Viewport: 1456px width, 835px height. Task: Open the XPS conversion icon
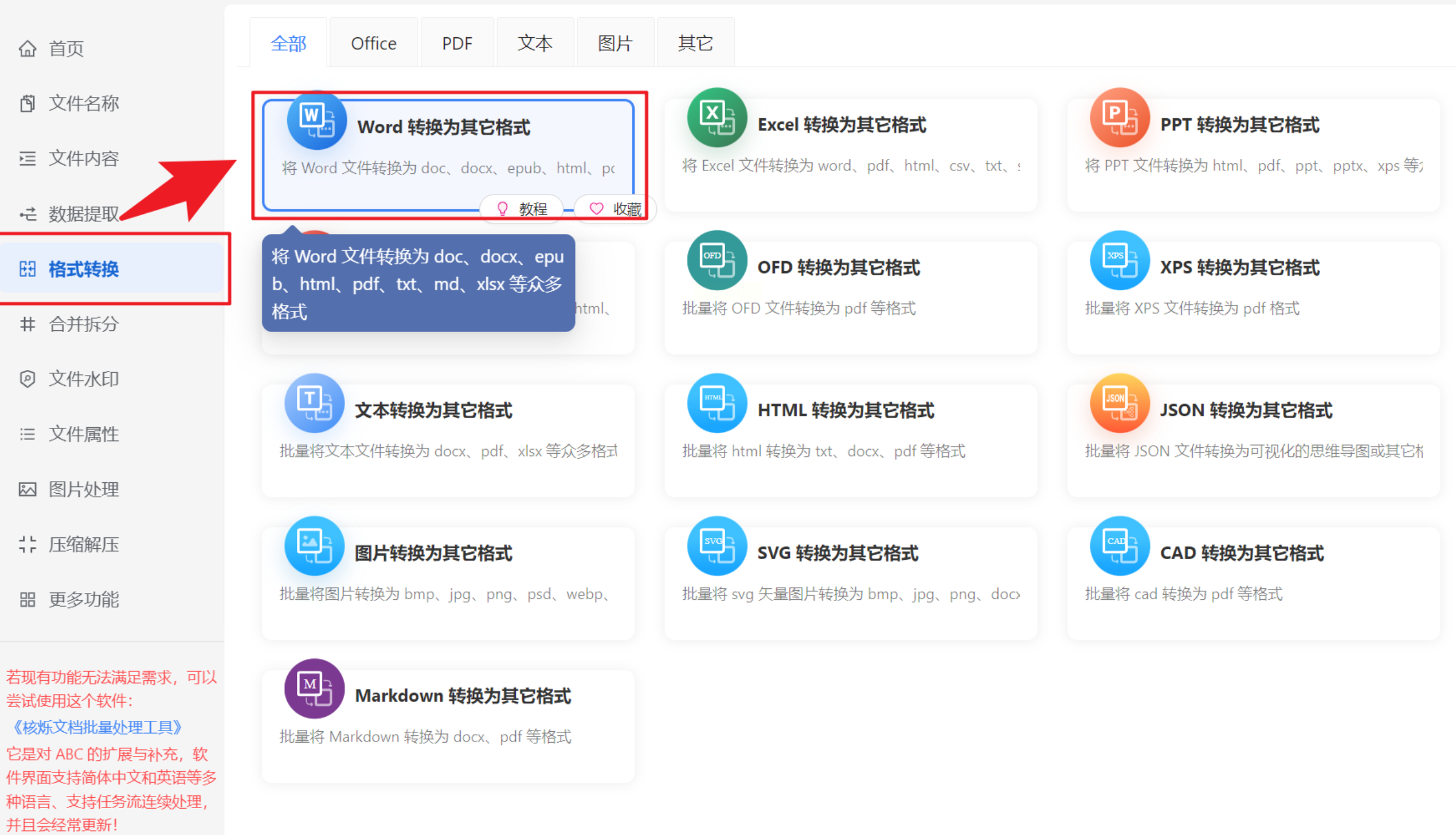1119,260
